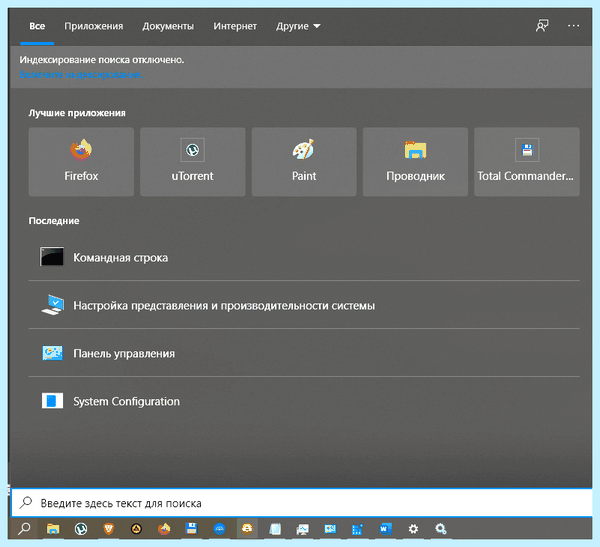Open Total Commander floppy icon on taskbar
The width and height of the screenshot is (600, 547).
191,529
